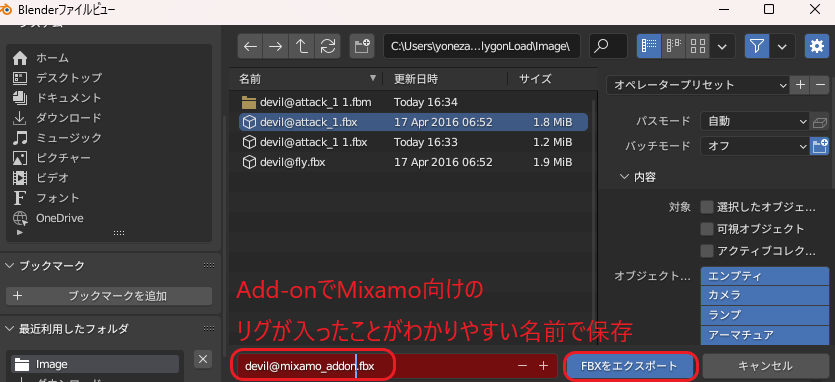Go back using the left arrow
This screenshot has height=382, width=835.
(250, 46)
